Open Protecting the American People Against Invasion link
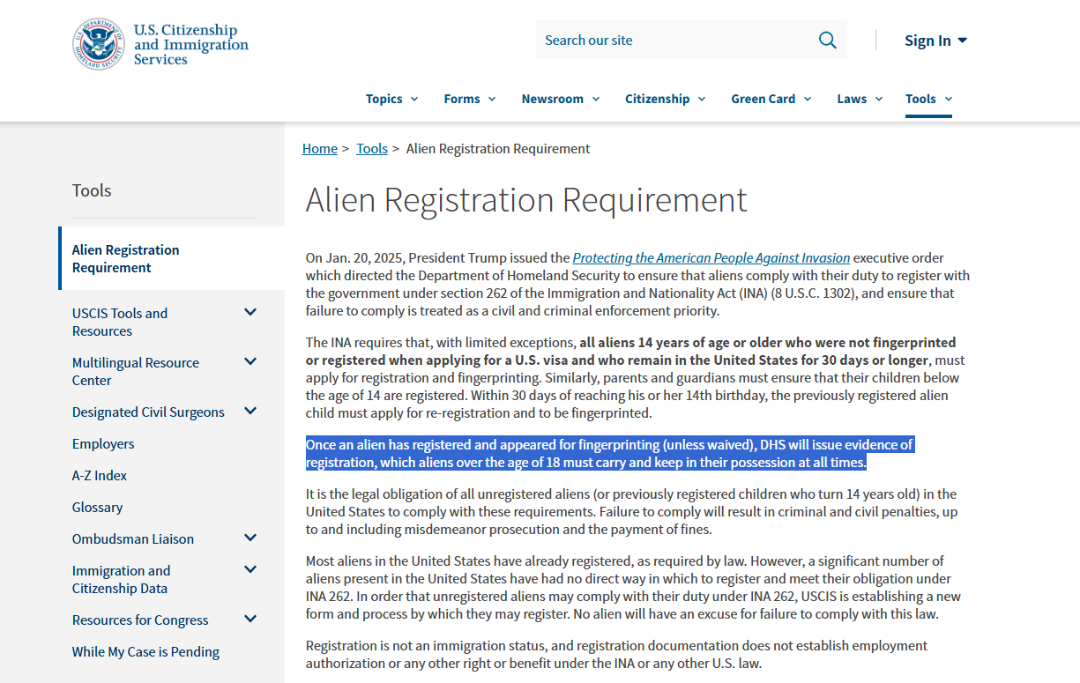 (711, 258)
